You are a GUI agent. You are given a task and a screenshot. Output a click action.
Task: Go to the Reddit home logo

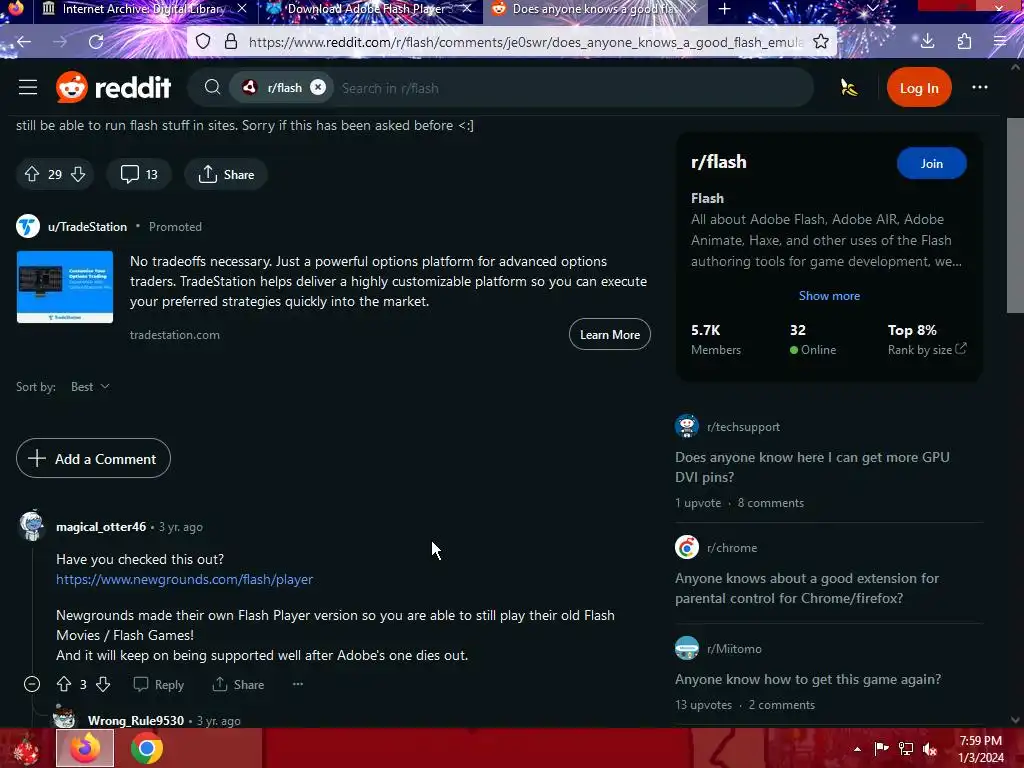point(114,88)
